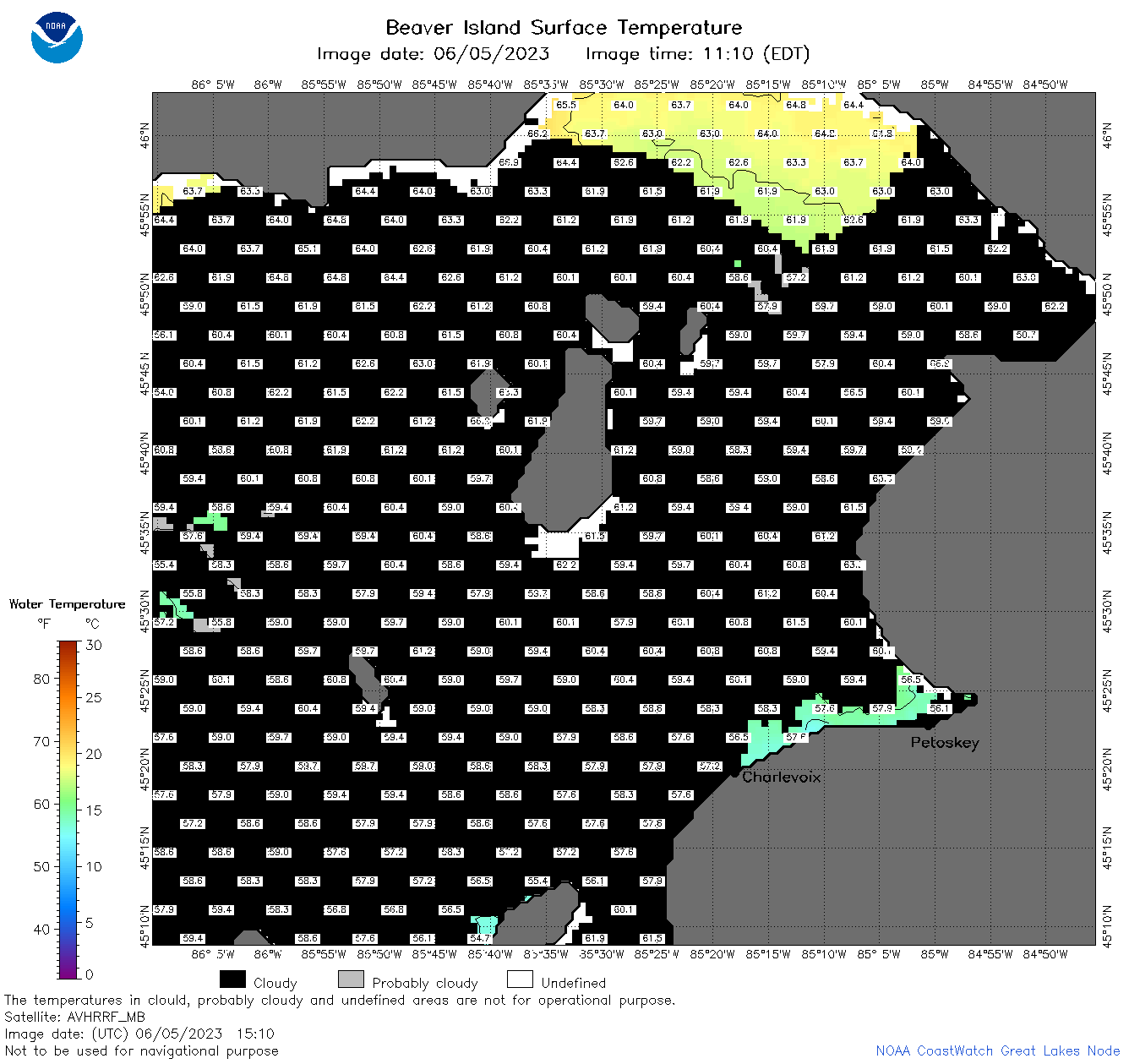The width and height of the screenshot is (1129, 1064).
Task: Click the 65.5 temperature reading on the map
Action: click(566, 106)
